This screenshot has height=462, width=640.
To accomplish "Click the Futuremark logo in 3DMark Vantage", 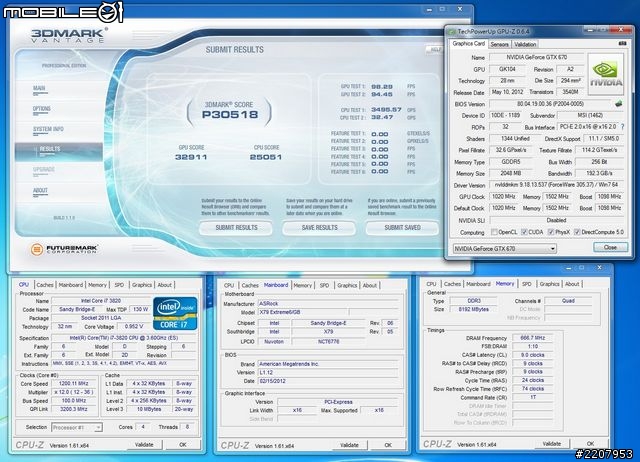I will pos(64,249).
